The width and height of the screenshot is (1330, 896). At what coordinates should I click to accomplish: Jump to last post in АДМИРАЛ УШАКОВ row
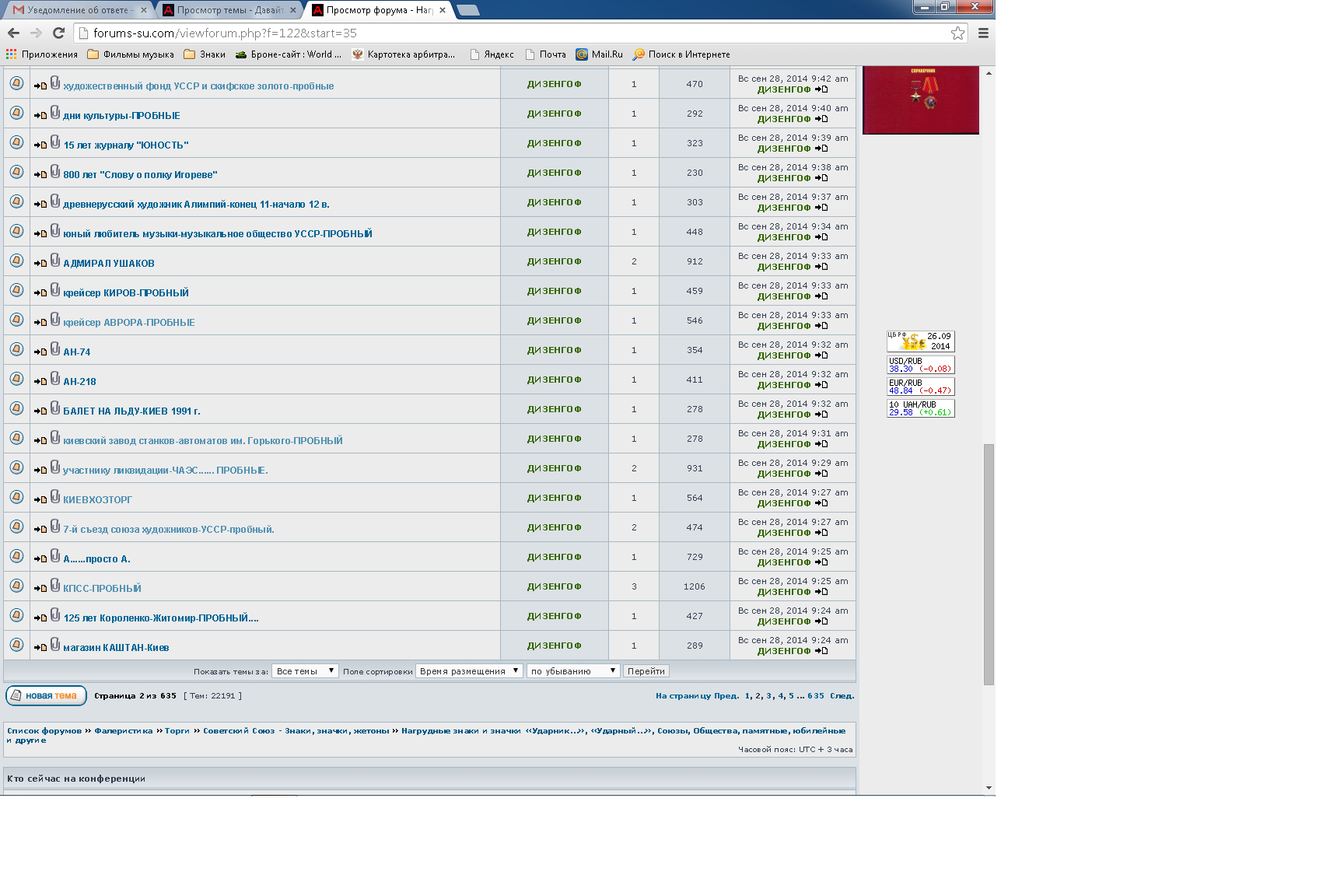(x=821, y=267)
